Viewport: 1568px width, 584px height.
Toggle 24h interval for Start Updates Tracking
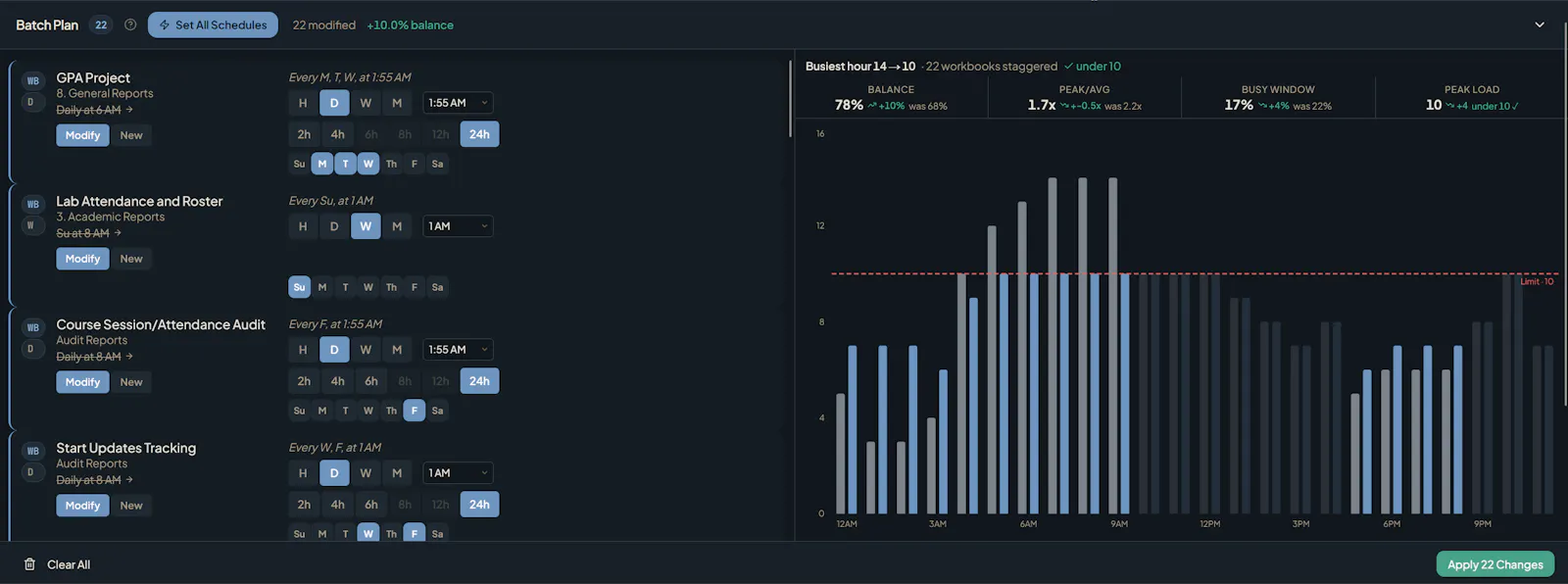479,505
